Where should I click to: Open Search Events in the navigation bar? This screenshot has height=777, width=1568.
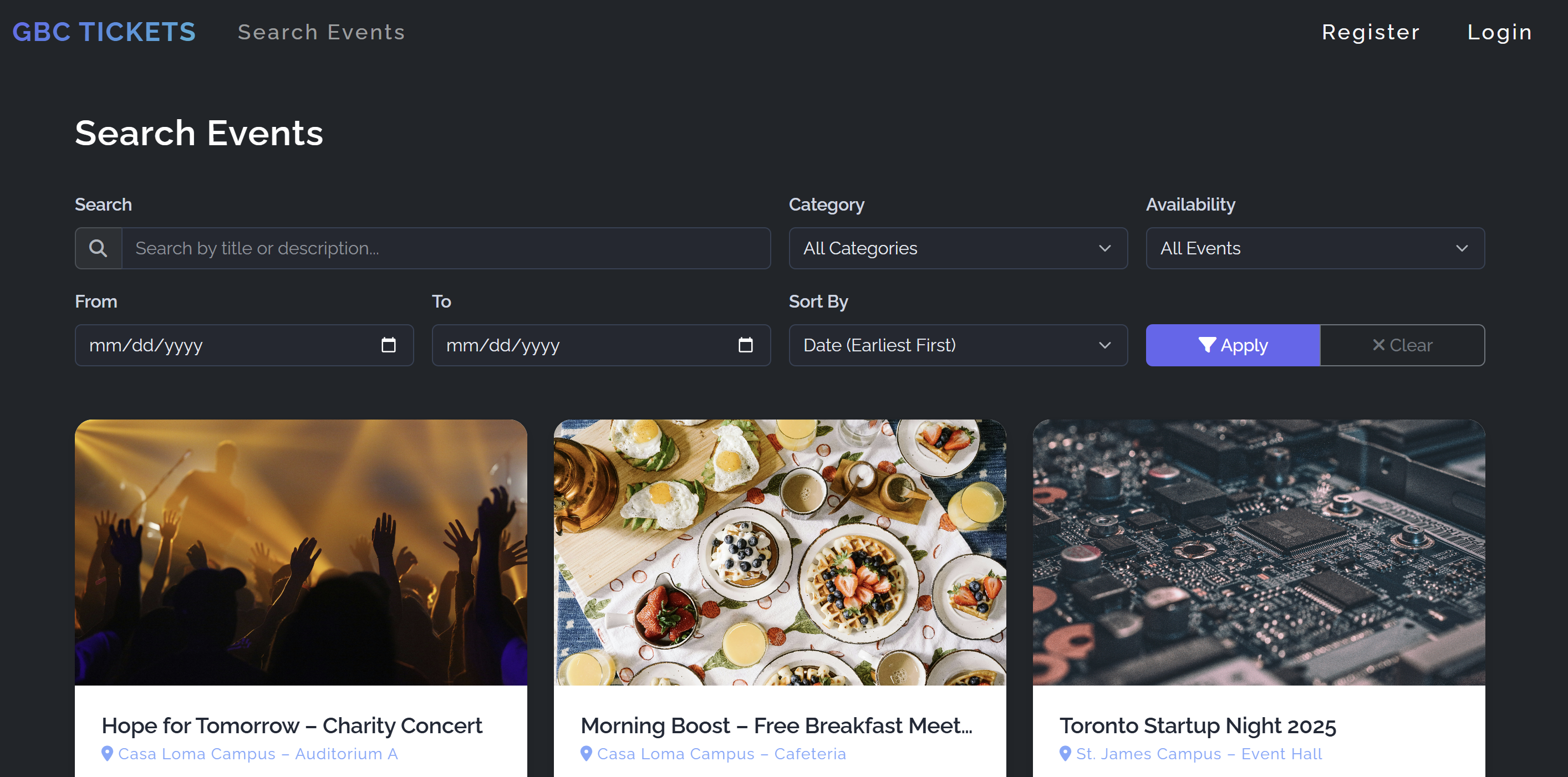pyautogui.click(x=321, y=32)
